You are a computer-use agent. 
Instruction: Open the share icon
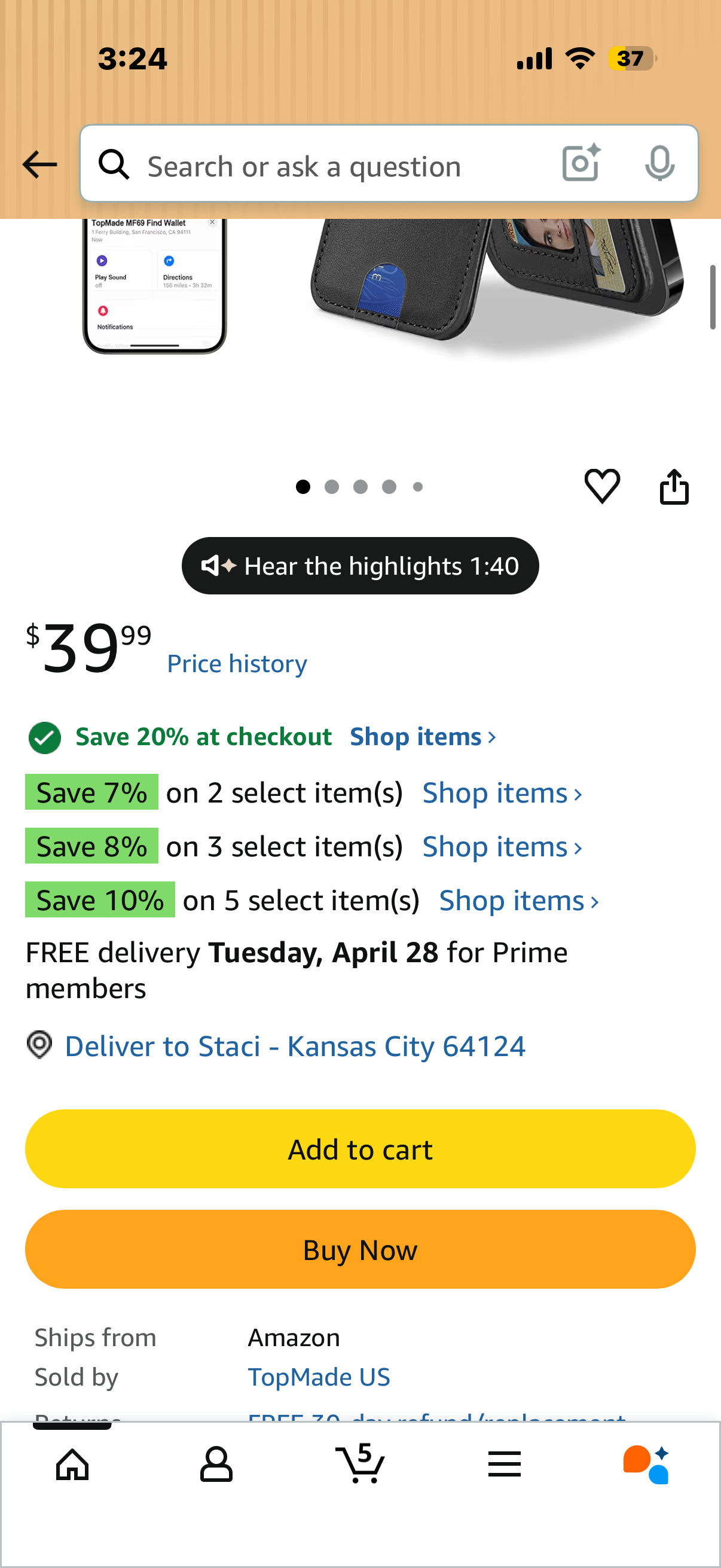(x=674, y=486)
